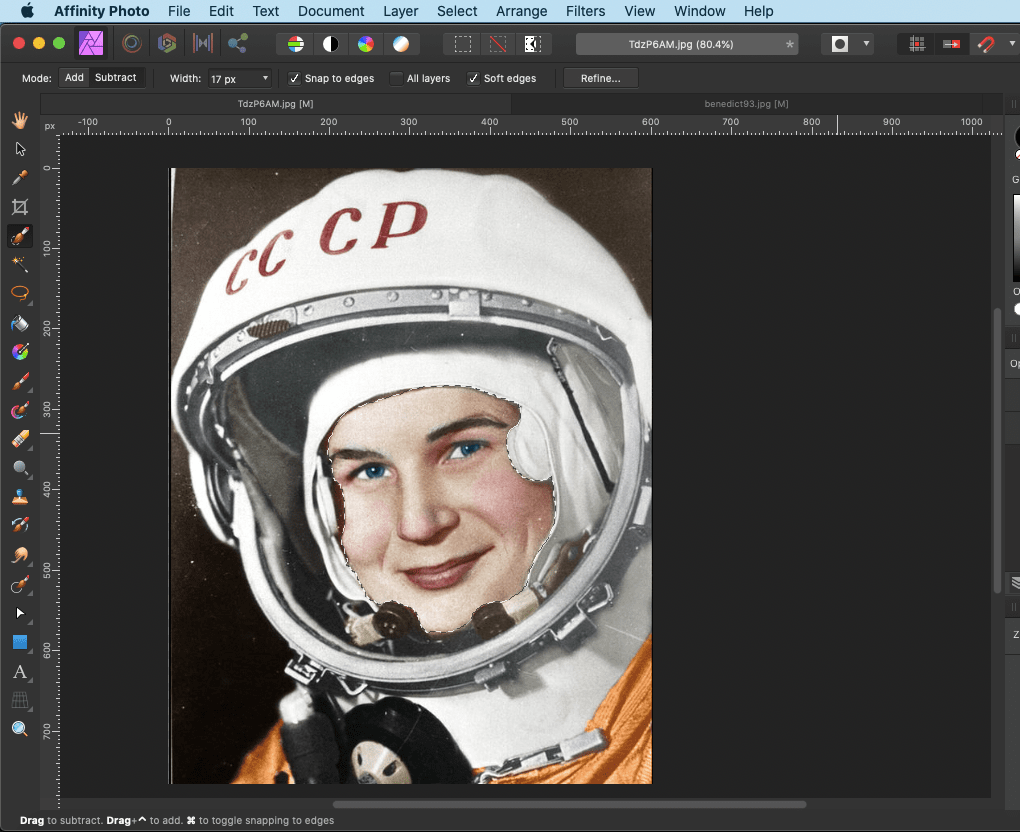Toggle the Soft edges checkbox
The image size is (1020, 832).
coord(473,78)
